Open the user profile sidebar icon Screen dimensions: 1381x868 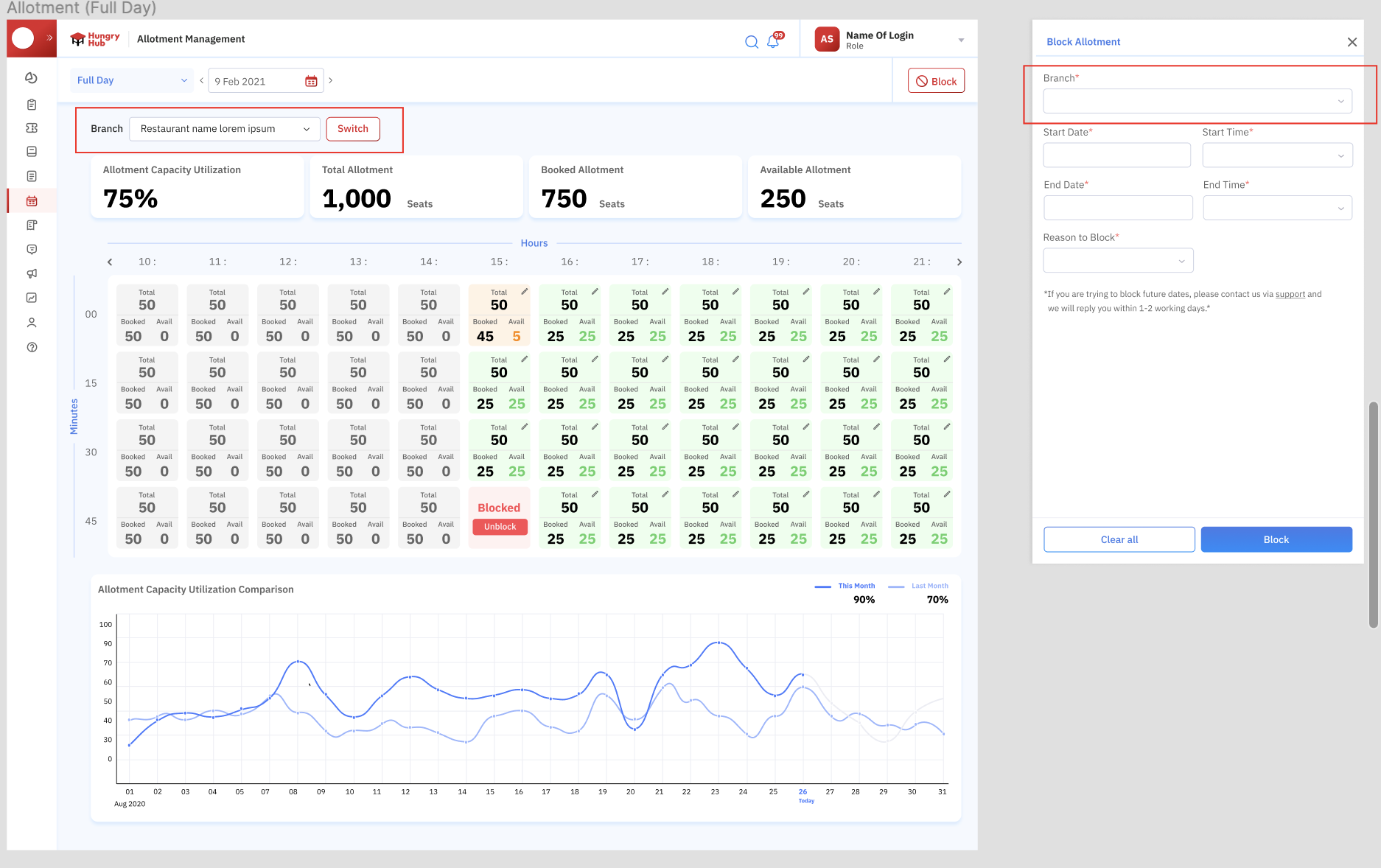[x=32, y=323]
